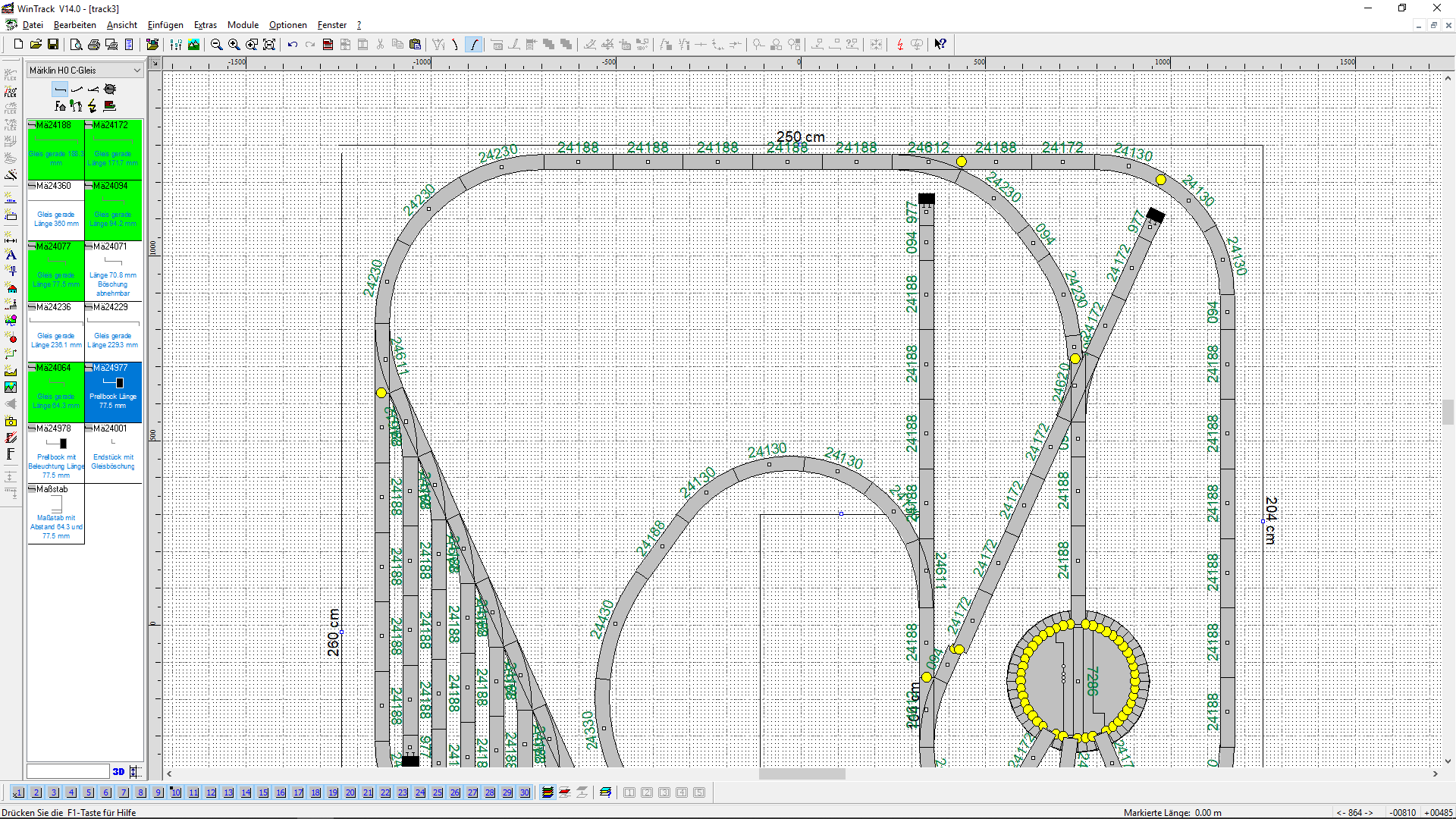Select the text tool A in sidebar
This screenshot has height=819, width=1456.
pos(11,255)
